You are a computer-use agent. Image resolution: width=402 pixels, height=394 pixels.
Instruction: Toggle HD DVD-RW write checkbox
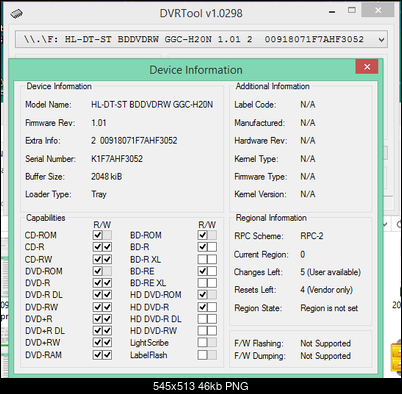(212, 331)
